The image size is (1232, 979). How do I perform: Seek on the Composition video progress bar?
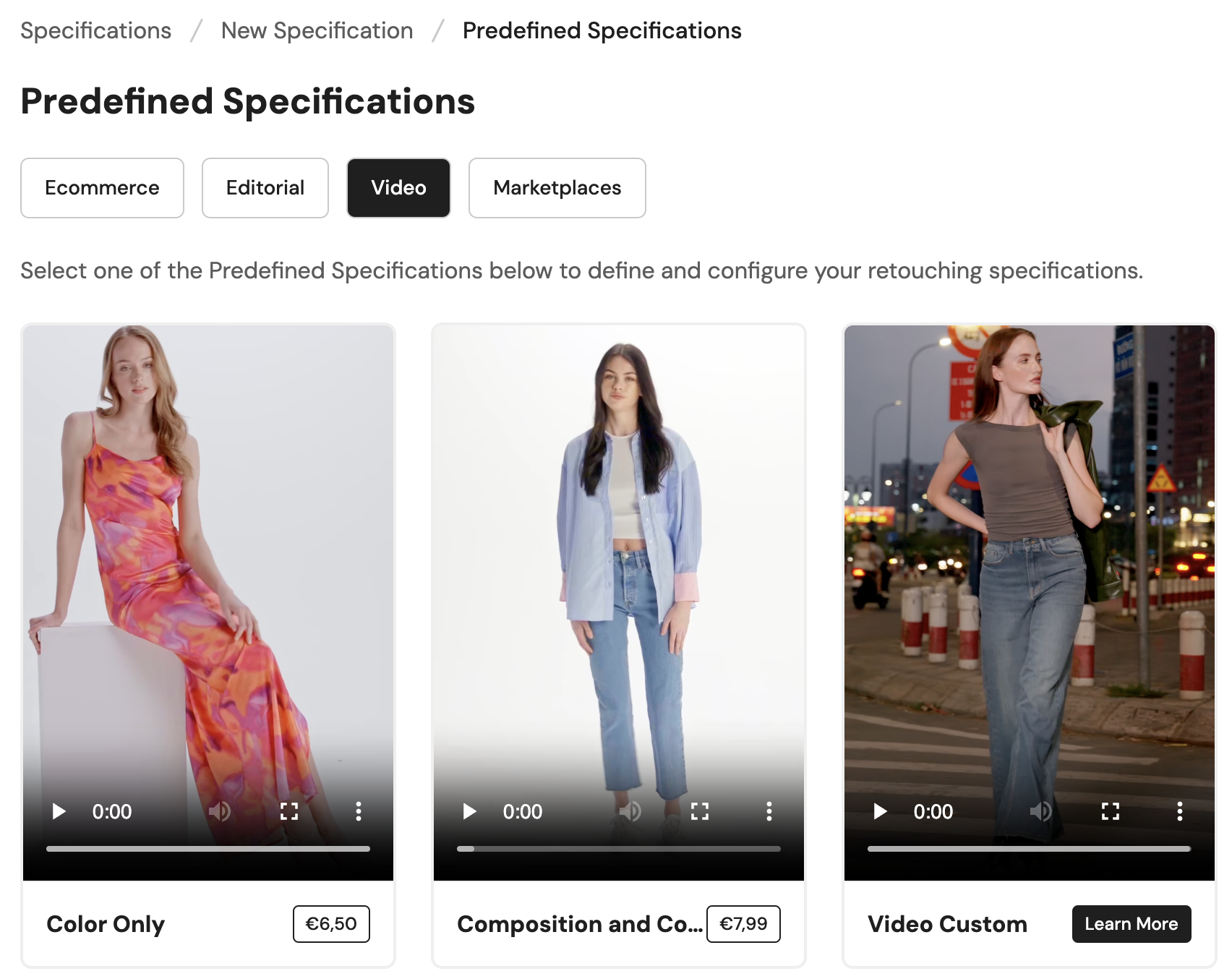click(619, 849)
